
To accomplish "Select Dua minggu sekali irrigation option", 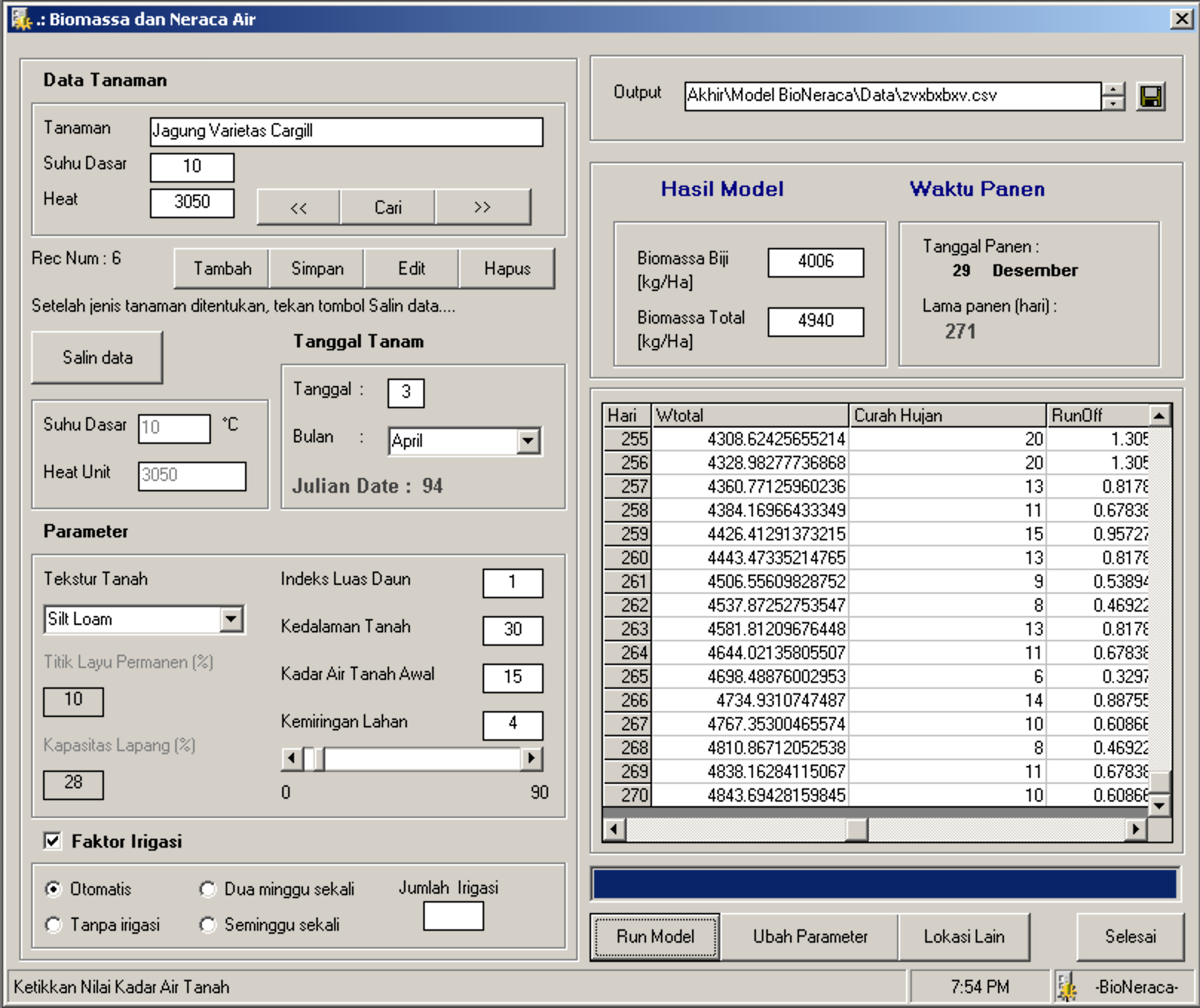I will [x=208, y=889].
